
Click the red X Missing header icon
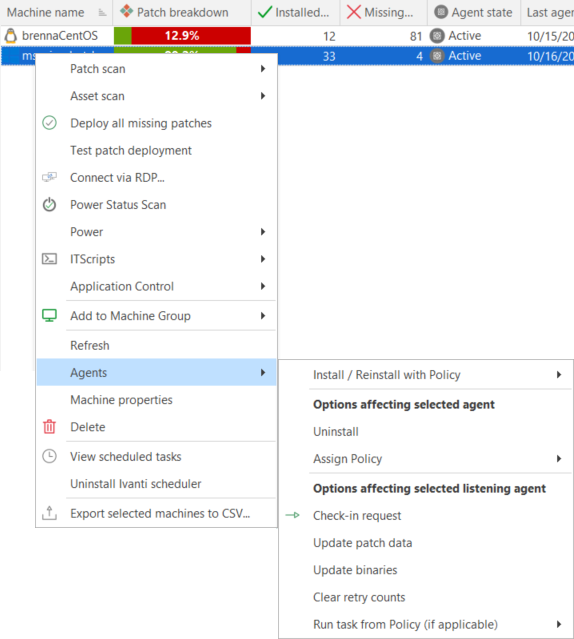pyautogui.click(x=354, y=12)
